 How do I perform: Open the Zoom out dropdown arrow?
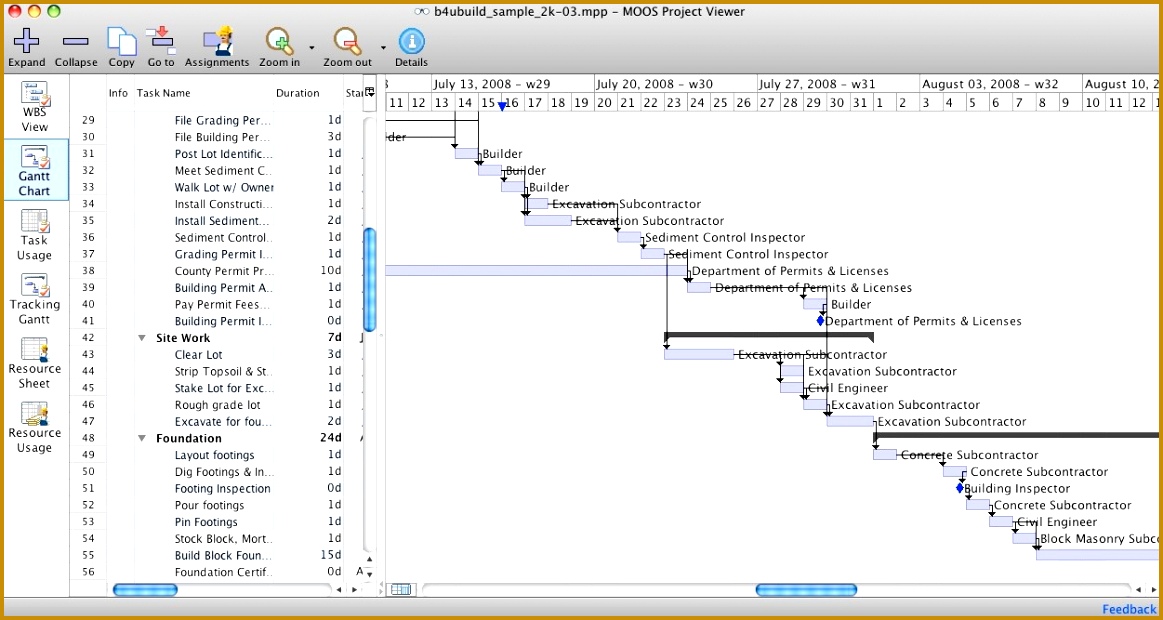[x=381, y=45]
